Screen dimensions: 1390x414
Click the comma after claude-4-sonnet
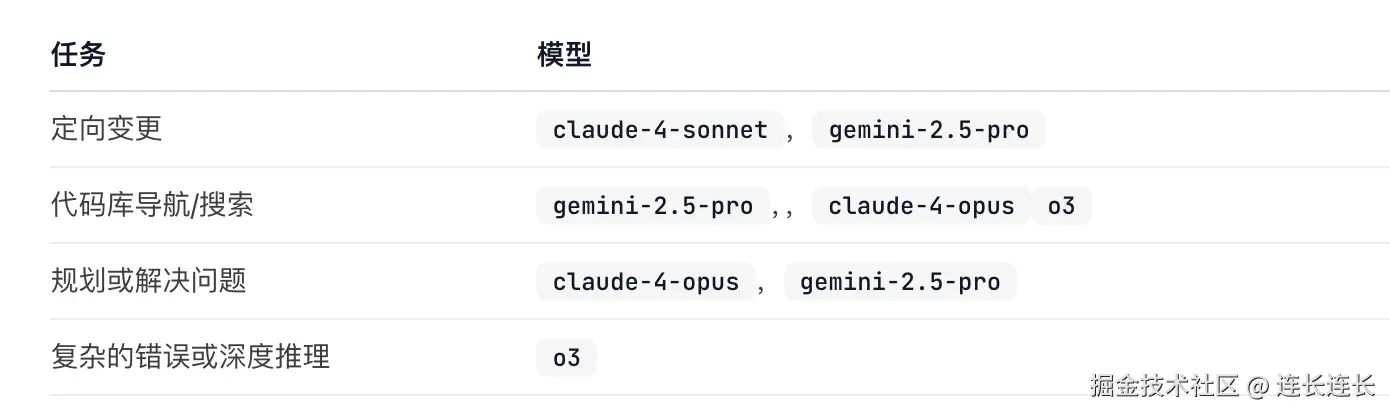click(x=791, y=133)
